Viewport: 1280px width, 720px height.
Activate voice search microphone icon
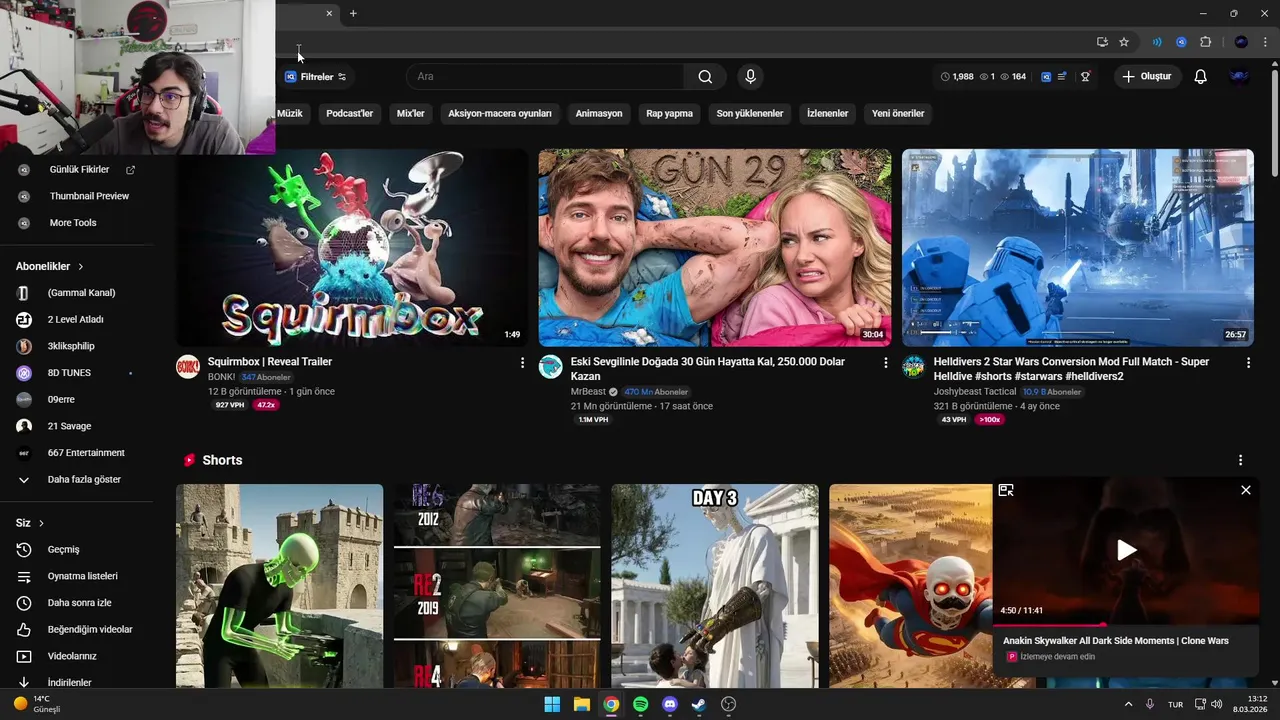750,77
